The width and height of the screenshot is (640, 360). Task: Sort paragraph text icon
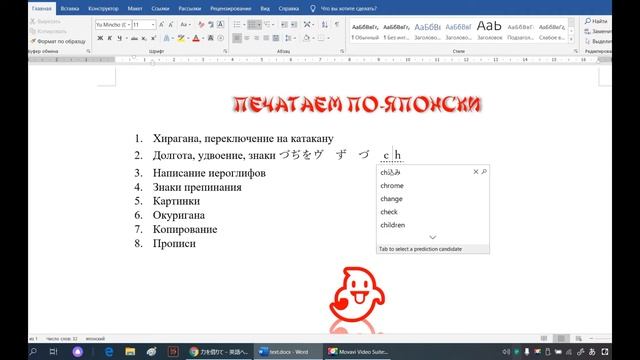[324, 24]
